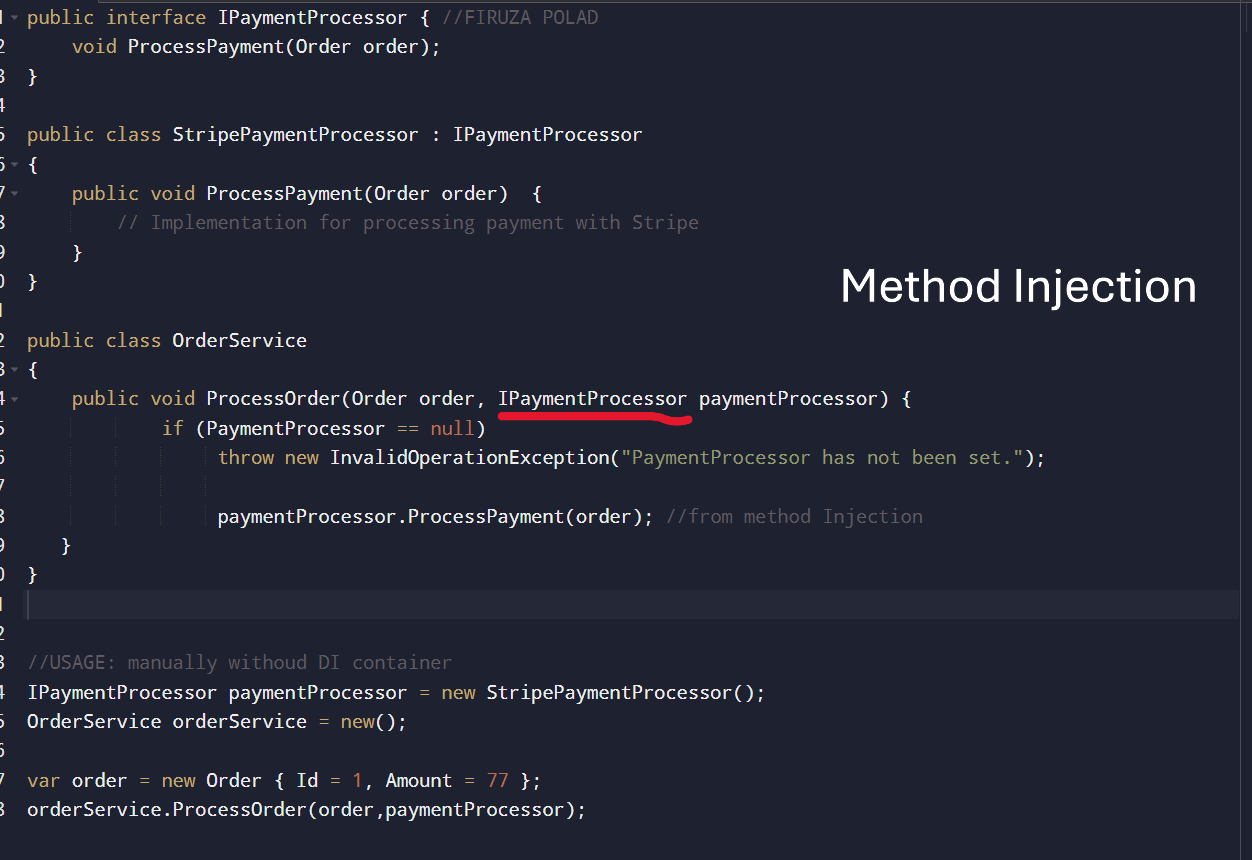Collapse the StripePaymentProcessor class body fold arrow
The image size is (1252, 860).
click(15, 164)
